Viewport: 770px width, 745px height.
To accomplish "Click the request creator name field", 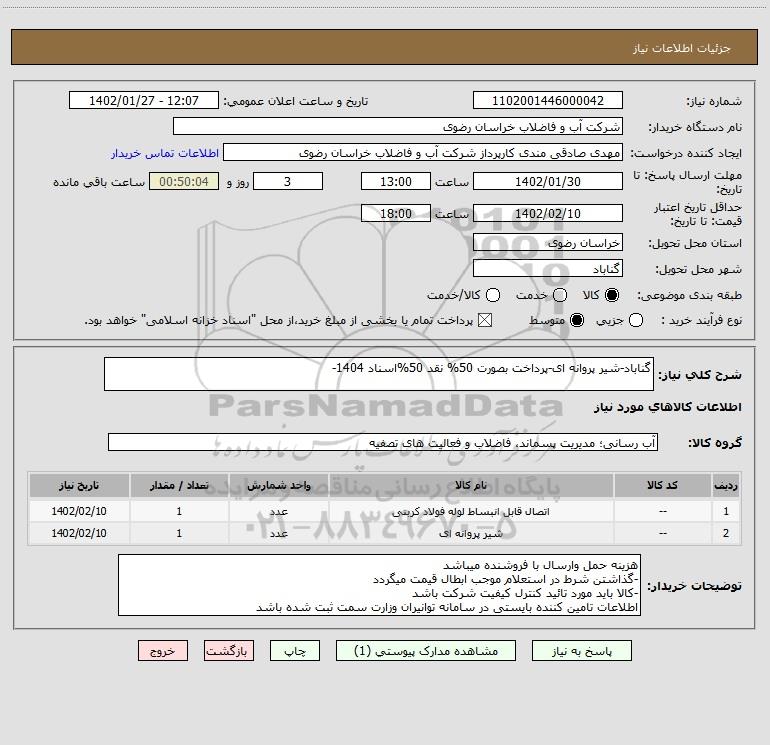I will (x=423, y=152).
